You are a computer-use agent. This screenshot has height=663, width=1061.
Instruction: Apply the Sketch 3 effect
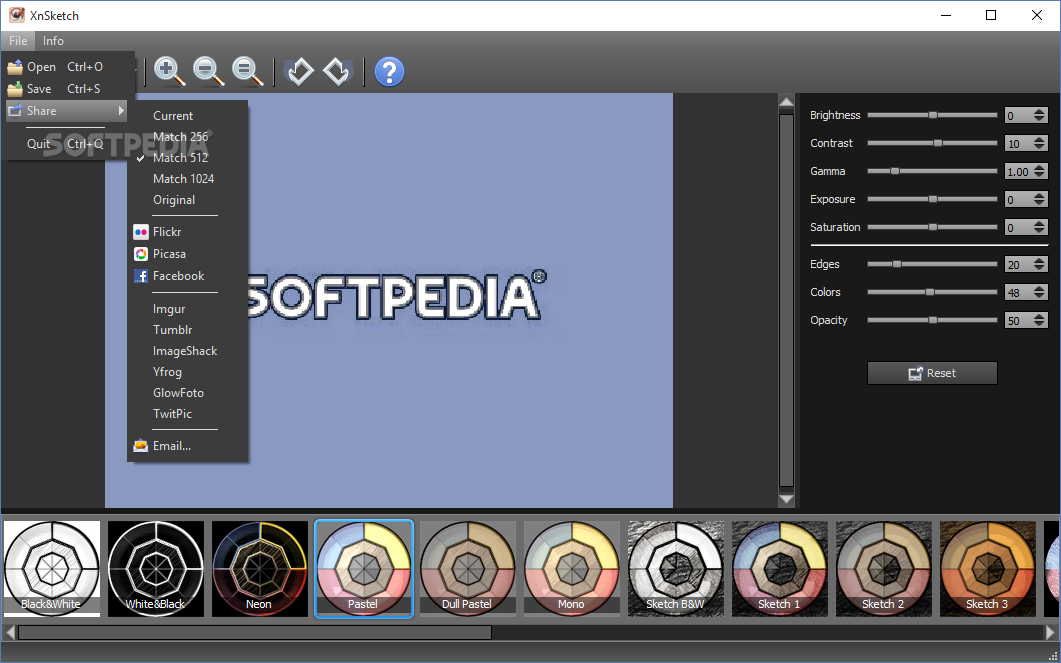[x=988, y=568]
